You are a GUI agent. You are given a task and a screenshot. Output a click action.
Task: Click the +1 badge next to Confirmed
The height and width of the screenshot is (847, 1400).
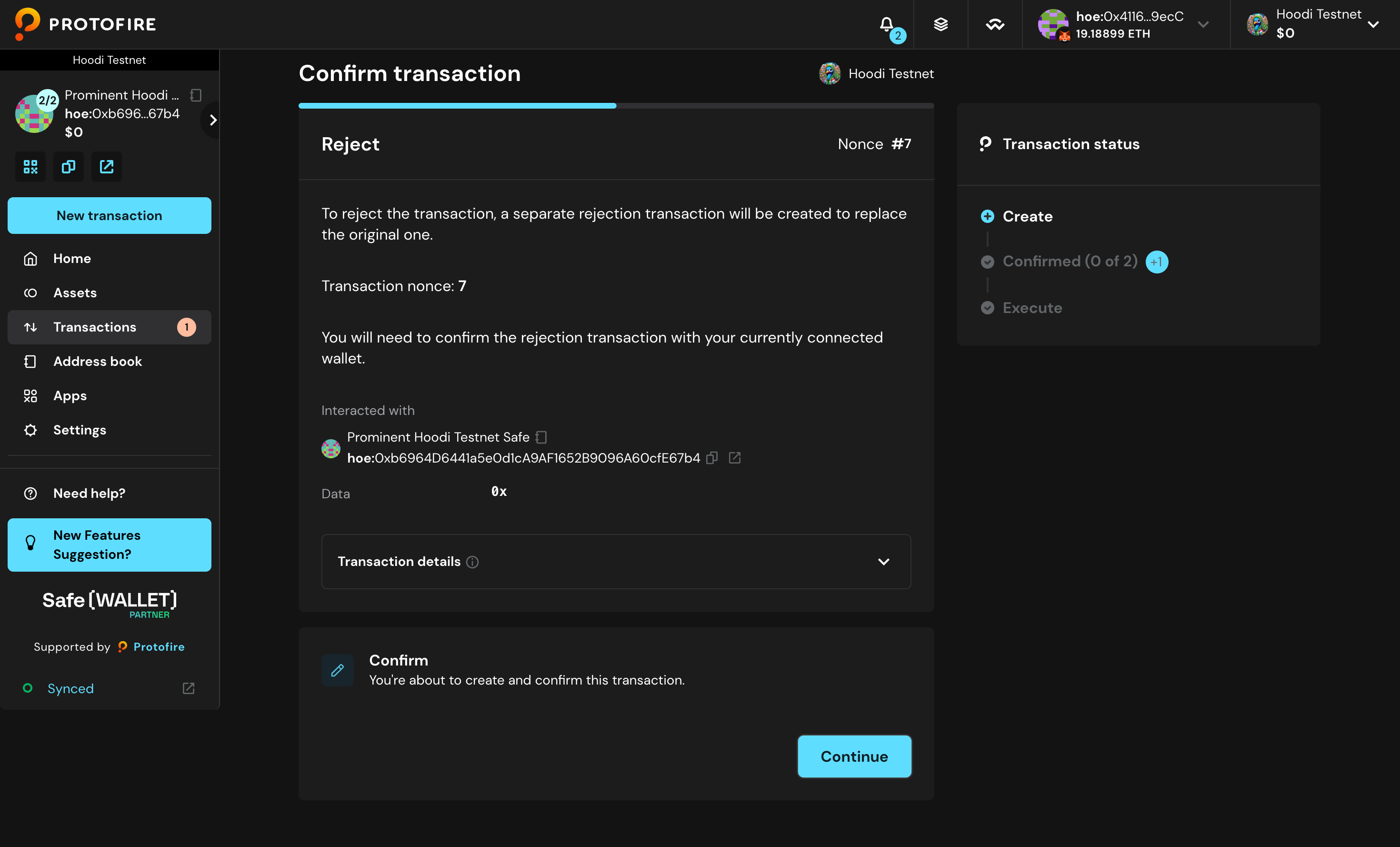[x=1156, y=262]
